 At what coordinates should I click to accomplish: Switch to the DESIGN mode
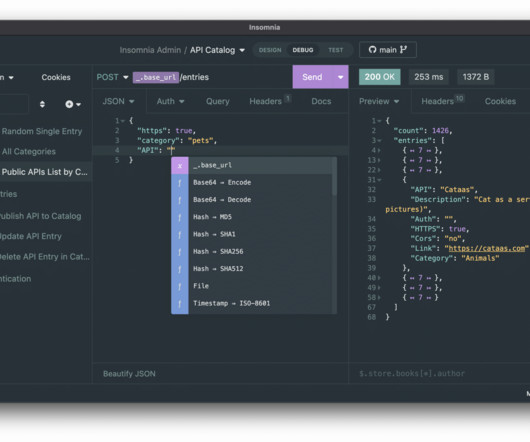(270, 50)
